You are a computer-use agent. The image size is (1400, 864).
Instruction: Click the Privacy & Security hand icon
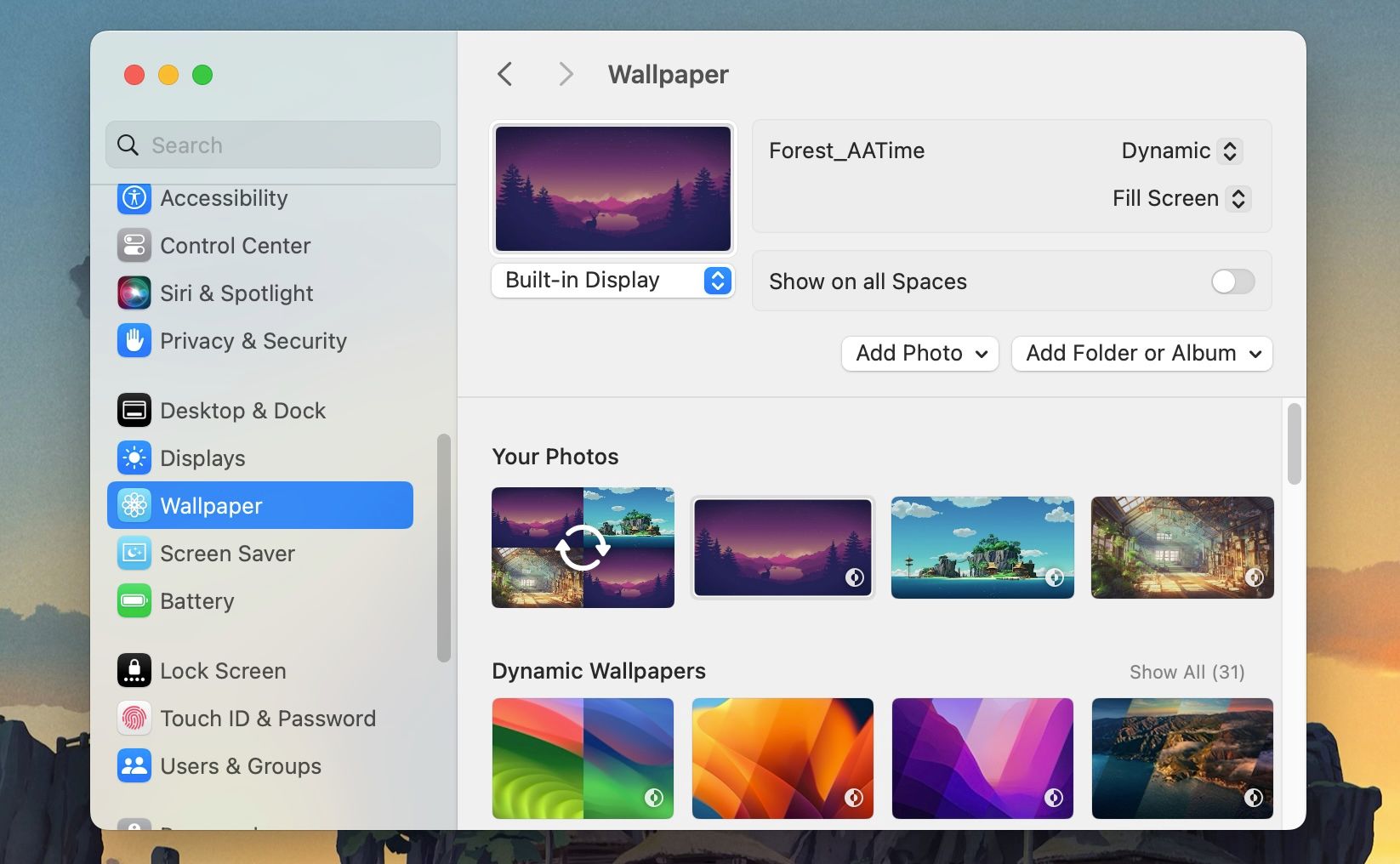(134, 340)
